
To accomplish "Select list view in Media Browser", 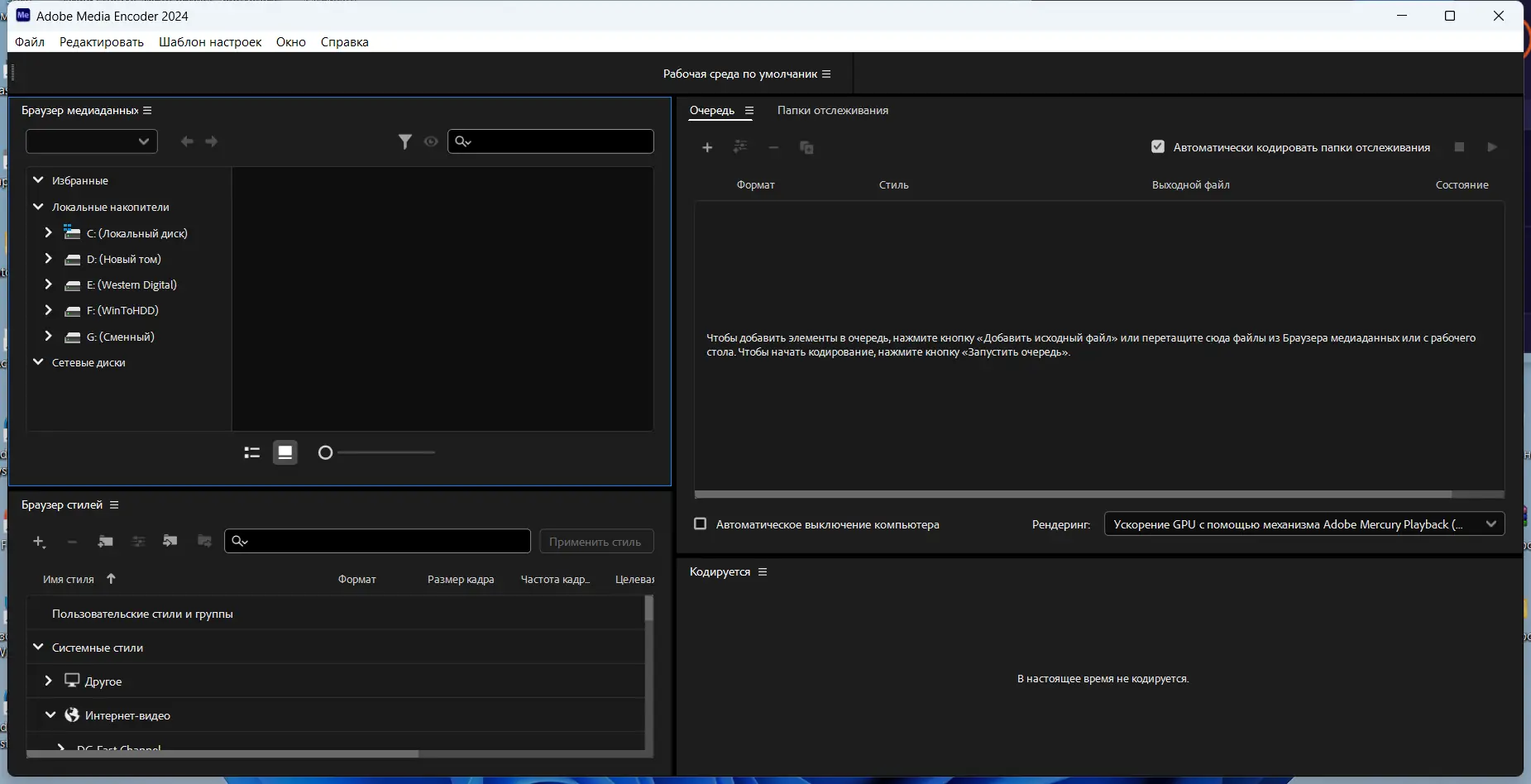I will point(251,452).
